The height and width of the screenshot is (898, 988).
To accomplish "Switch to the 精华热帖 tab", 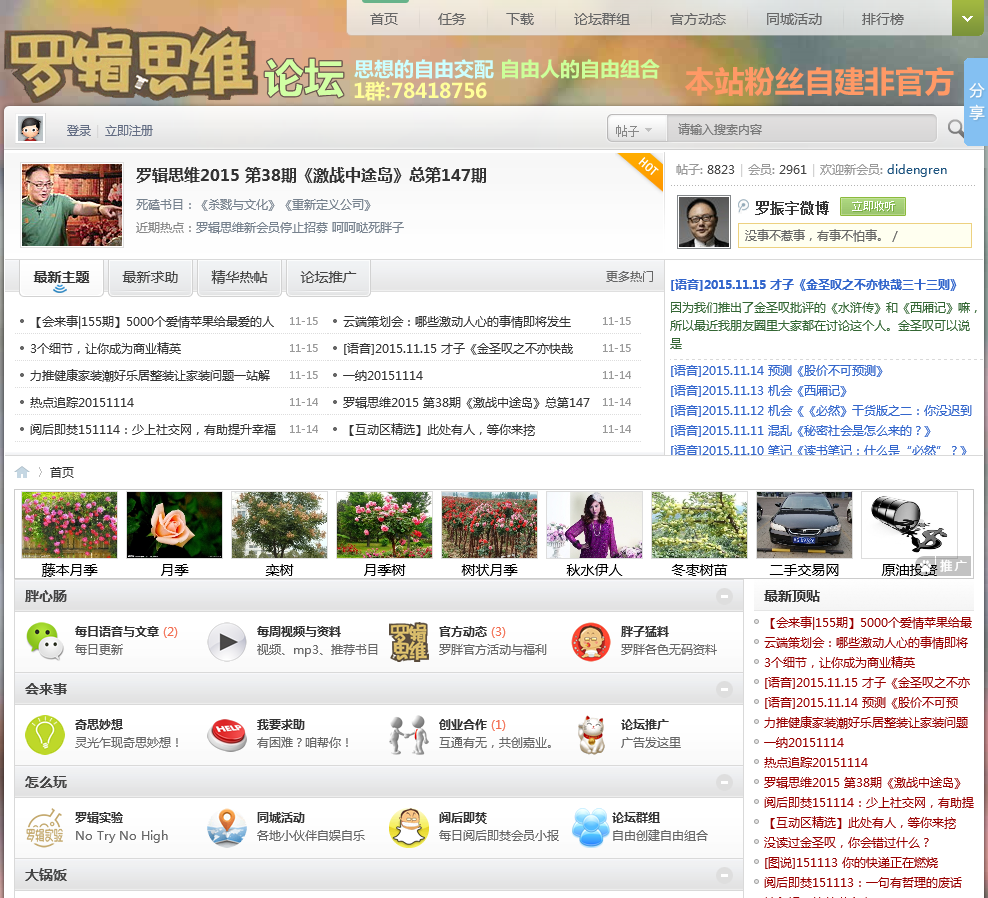I will pos(239,277).
